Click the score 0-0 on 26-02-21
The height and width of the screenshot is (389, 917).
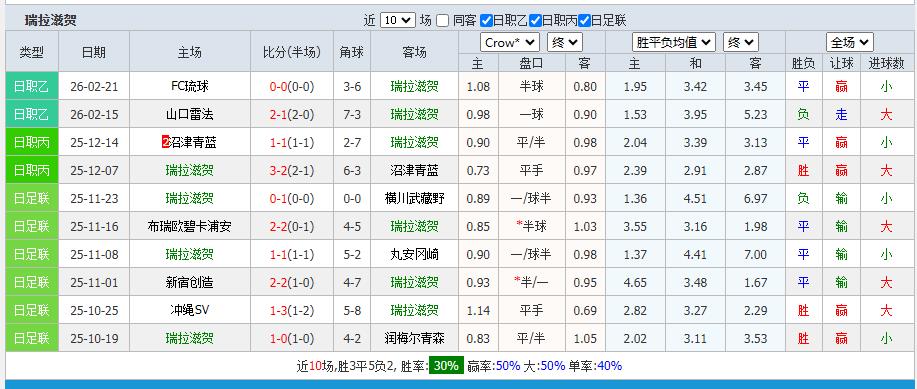(278, 87)
